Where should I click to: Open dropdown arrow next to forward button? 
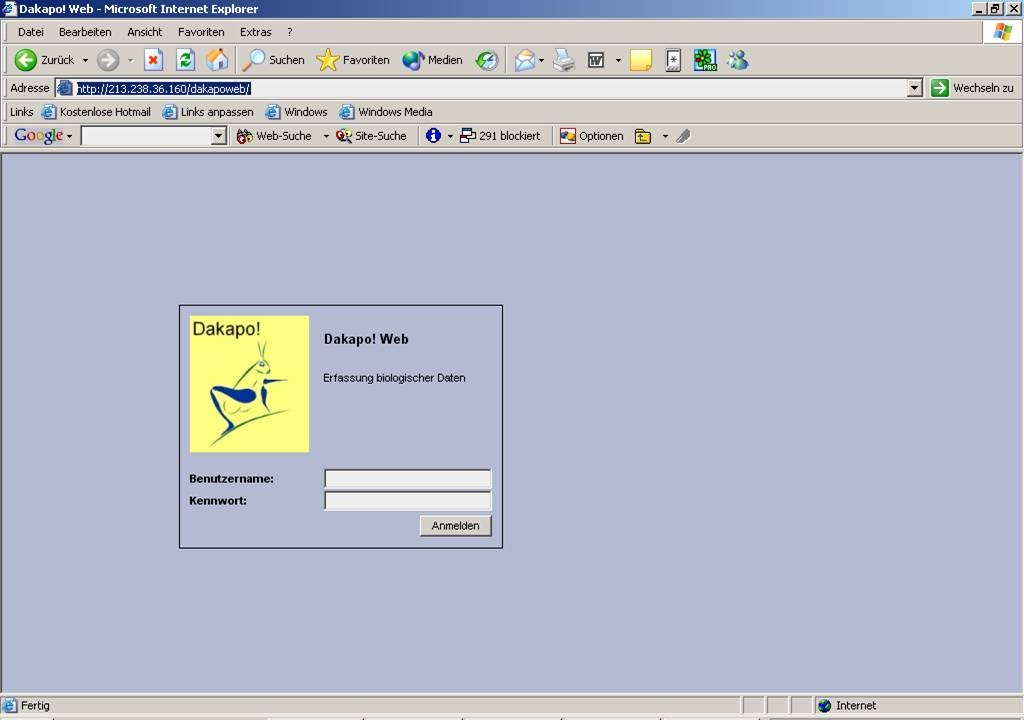point(131,60)
